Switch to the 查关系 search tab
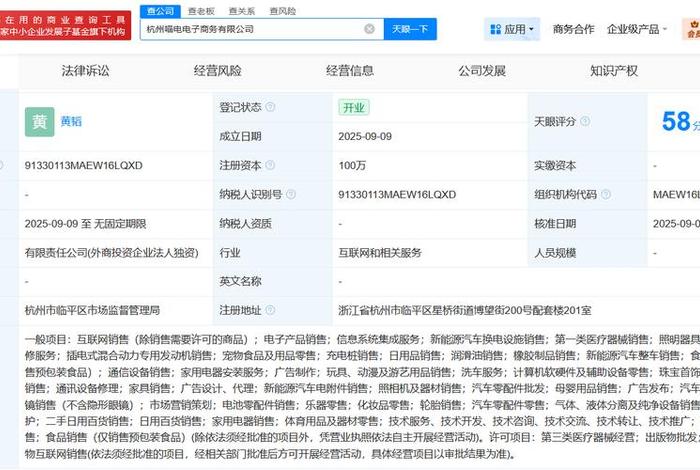The width and height of the screenshot is (700, 470). coord(242,11)
